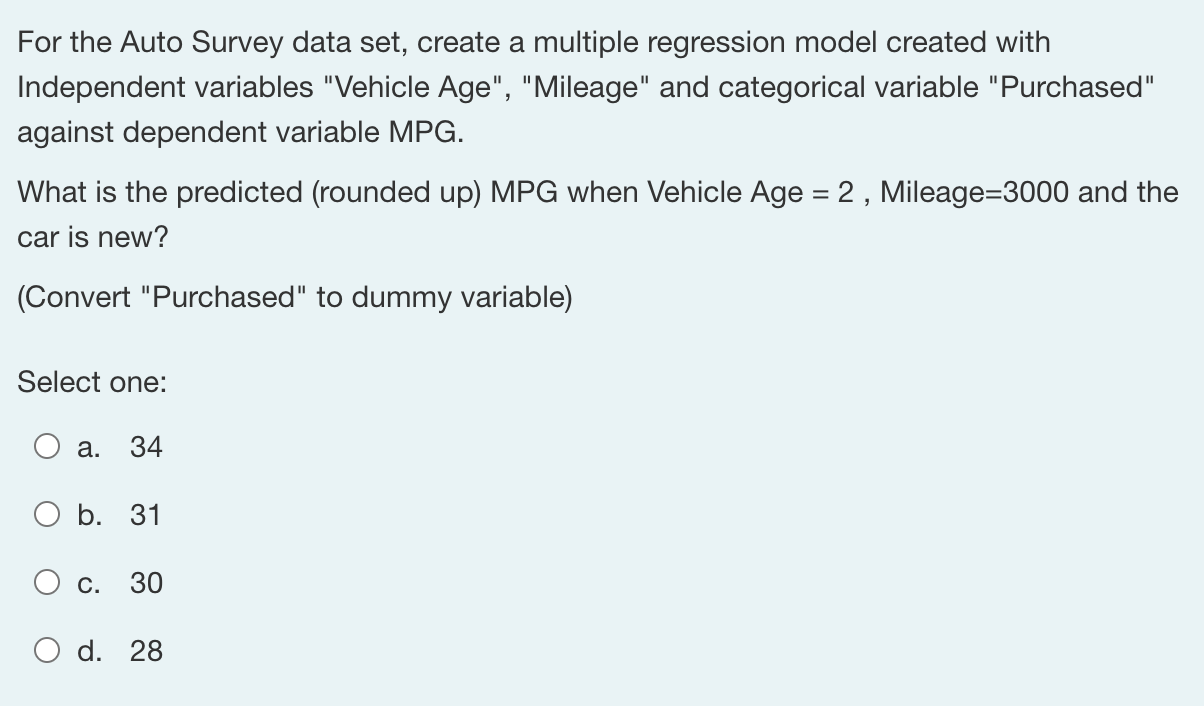1204x706 pixels.
Task: Click the label text a. 34
Action: [x=118, y=447]
